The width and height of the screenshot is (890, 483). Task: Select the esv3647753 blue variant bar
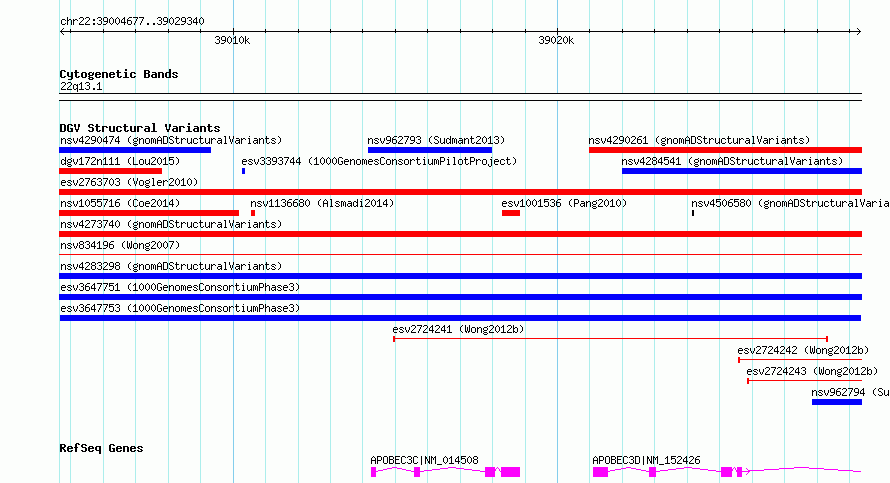pos(460,318)
